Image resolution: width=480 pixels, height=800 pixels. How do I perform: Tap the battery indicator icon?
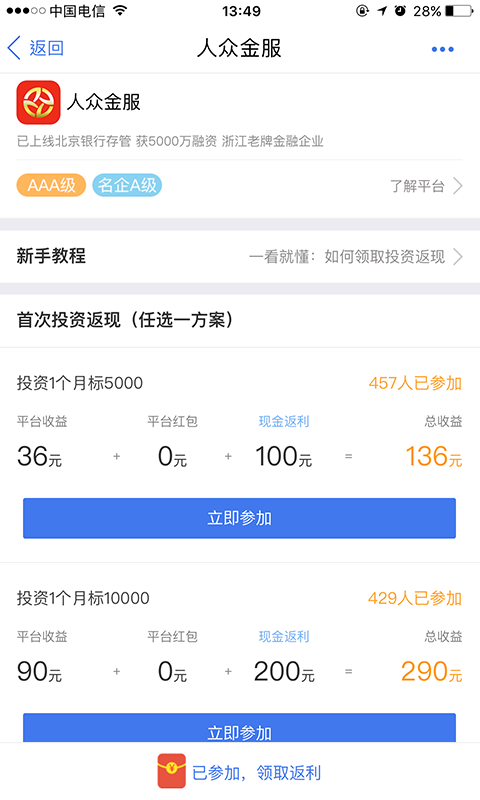pyautogui.click(x=459, y=11)
